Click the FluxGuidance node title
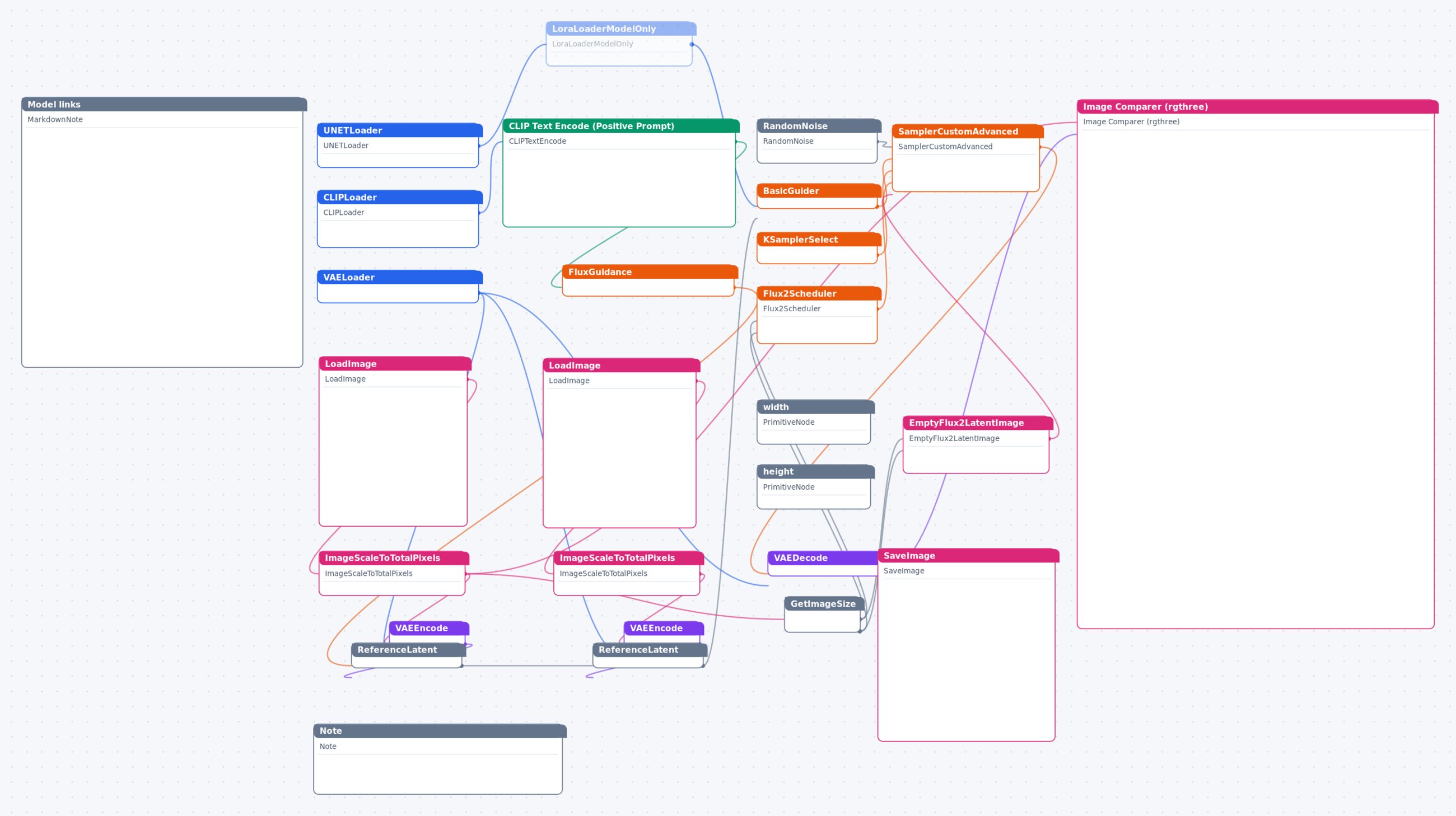The width and height of the screenshot is (1456, 816). (x=600, y=272)
